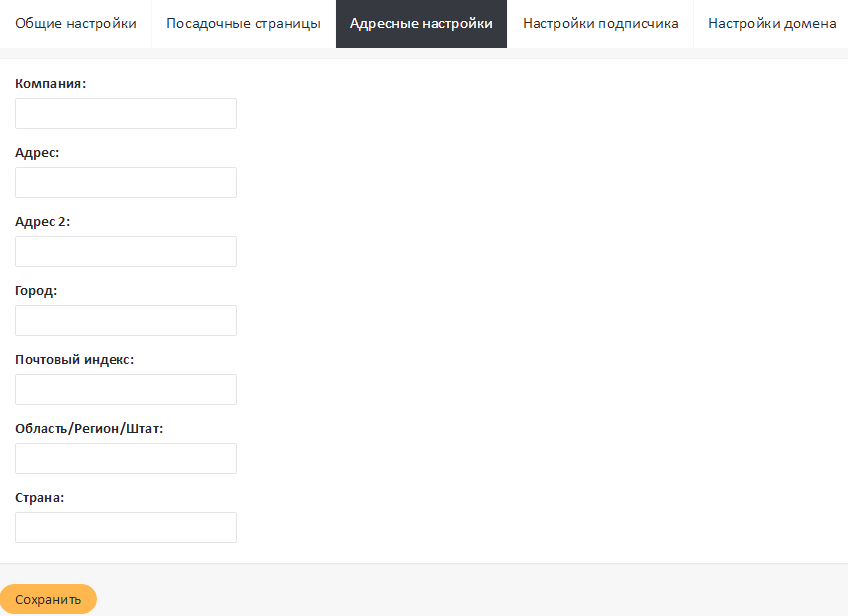Image resolution: width=848 pixels, height=616 pixels.
Task: Switch to Посадочные страницы tab
Action: (243, 24)
